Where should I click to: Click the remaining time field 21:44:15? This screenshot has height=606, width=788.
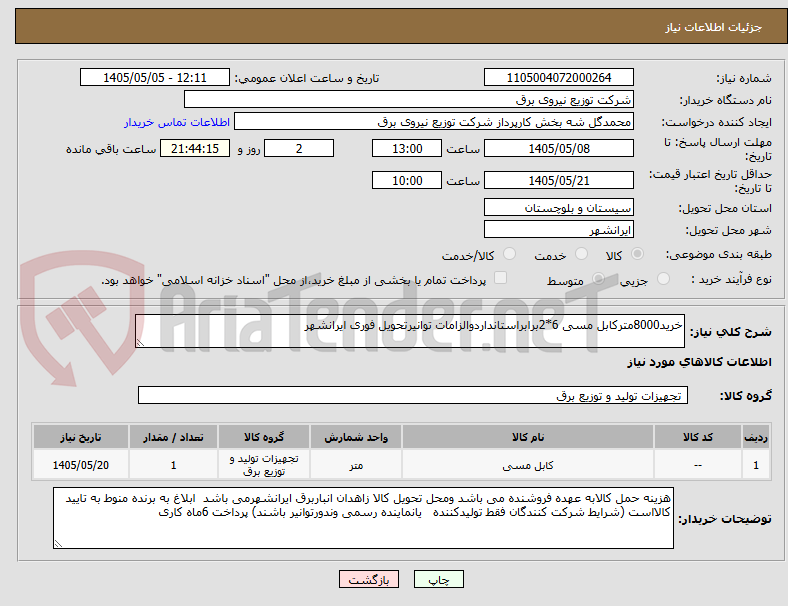point(195,148)
